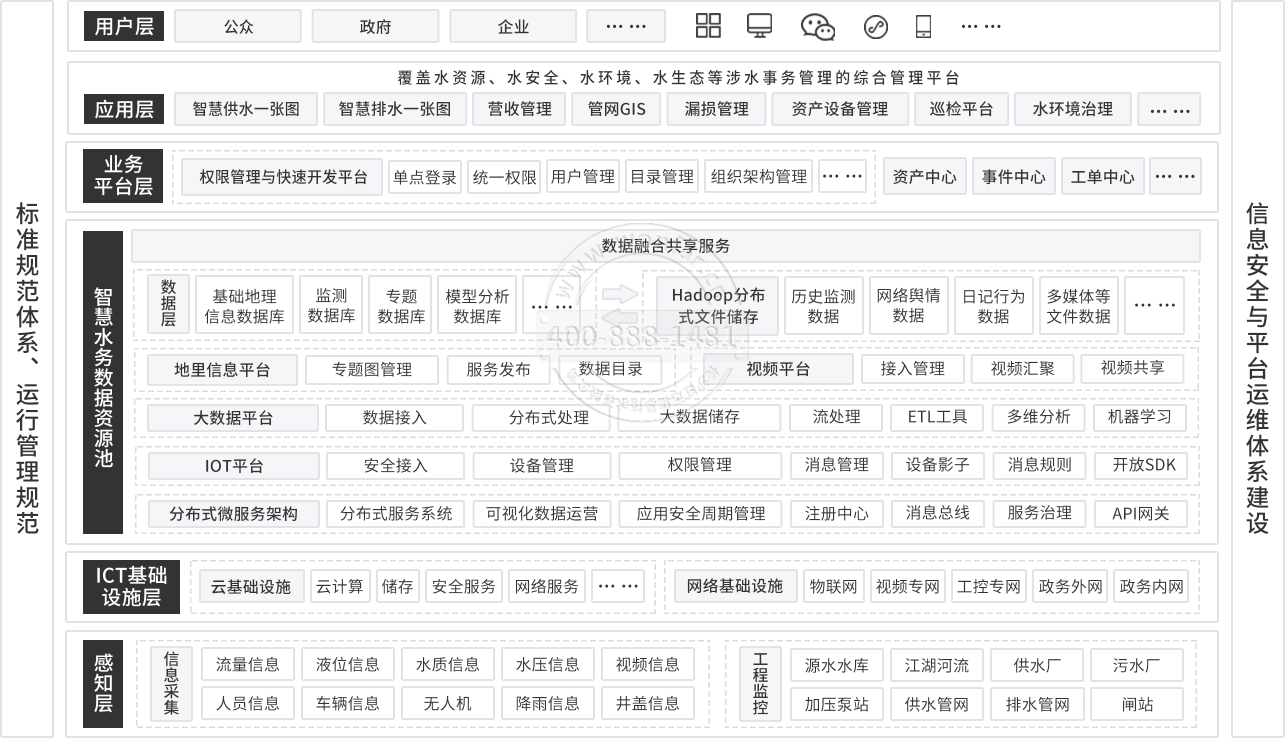Click the mobile phone icon
1285x738 pixels.
click(923, 27)
